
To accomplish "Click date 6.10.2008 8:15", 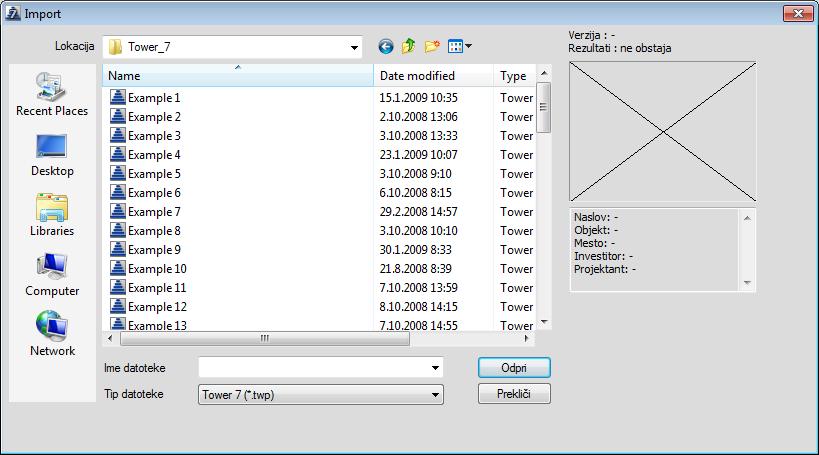I will 415,193.
